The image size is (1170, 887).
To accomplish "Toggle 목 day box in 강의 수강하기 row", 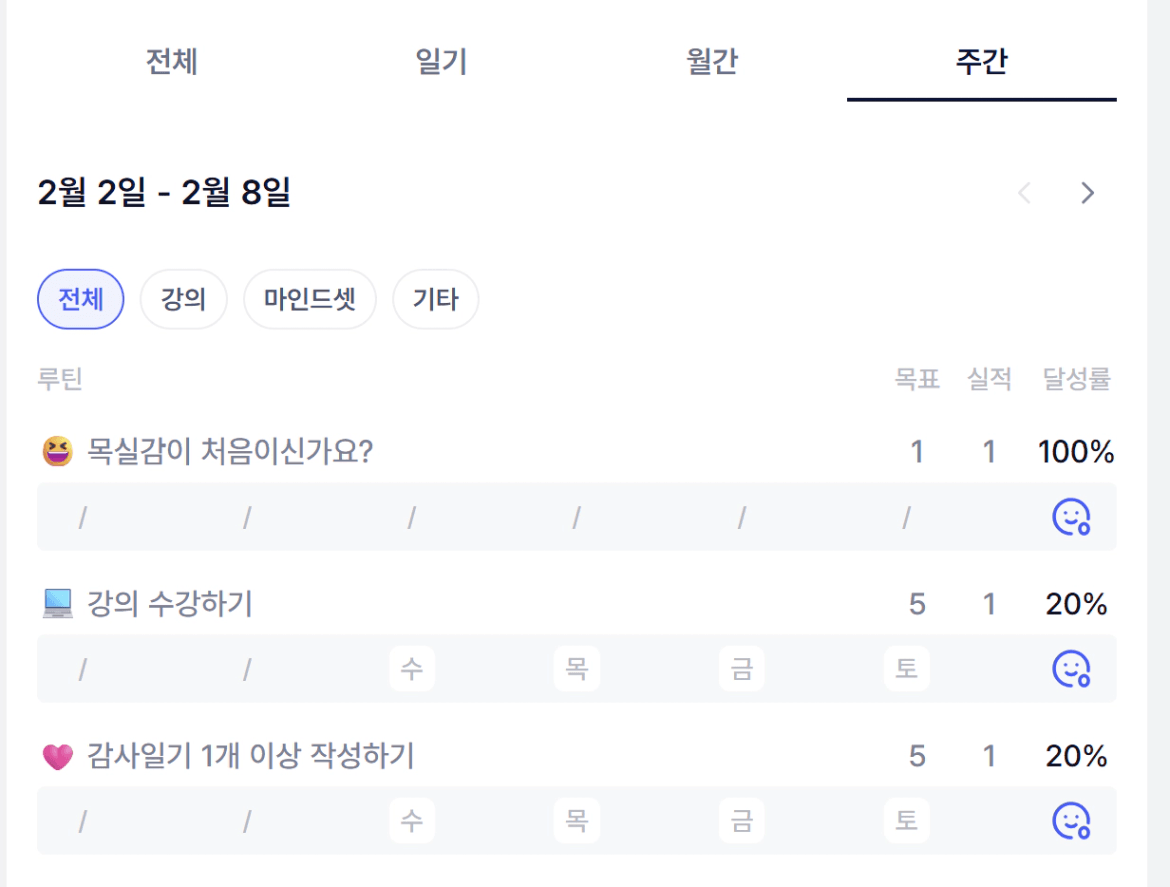I will (577, 668).
